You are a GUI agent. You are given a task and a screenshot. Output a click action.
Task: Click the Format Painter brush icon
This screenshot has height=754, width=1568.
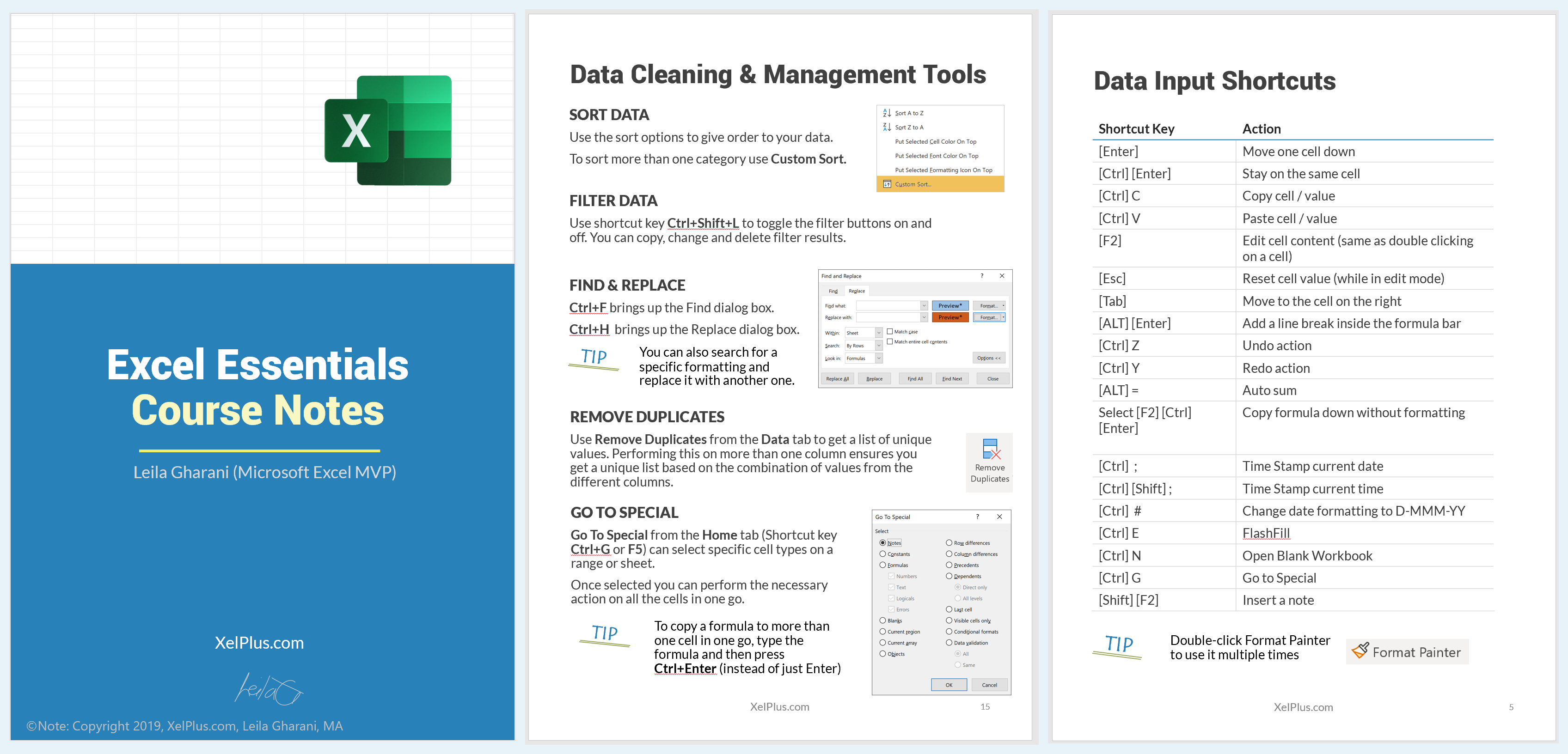click(x=1360, y=651)
